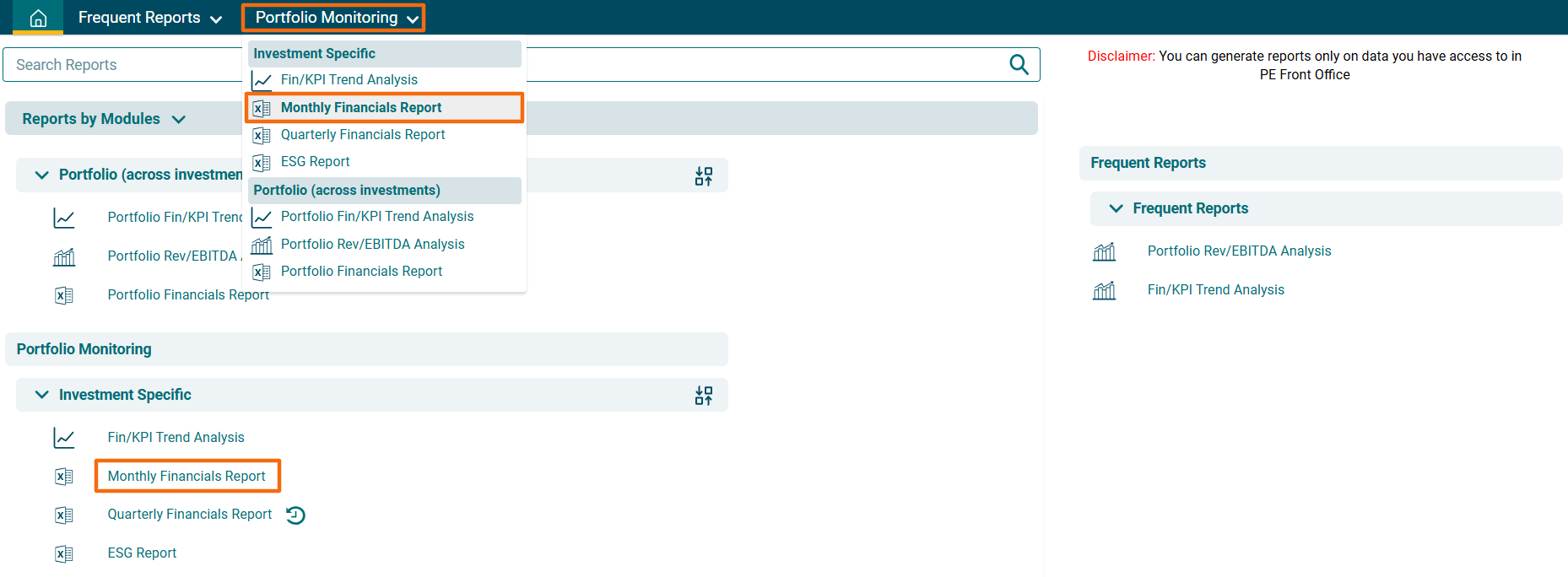
Task: Click the Excel icon beside ESG Report in dropdown
Action: coord(262,163)
